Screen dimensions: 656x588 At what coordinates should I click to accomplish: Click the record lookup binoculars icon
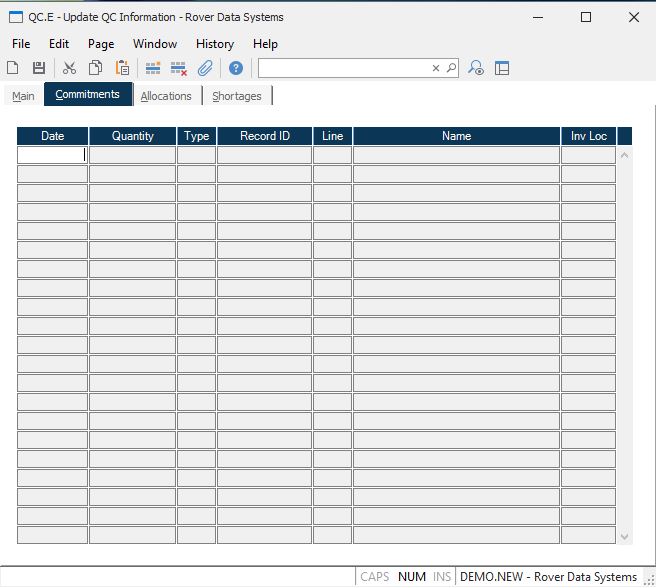pyautogui.click(x=477, y=68)
